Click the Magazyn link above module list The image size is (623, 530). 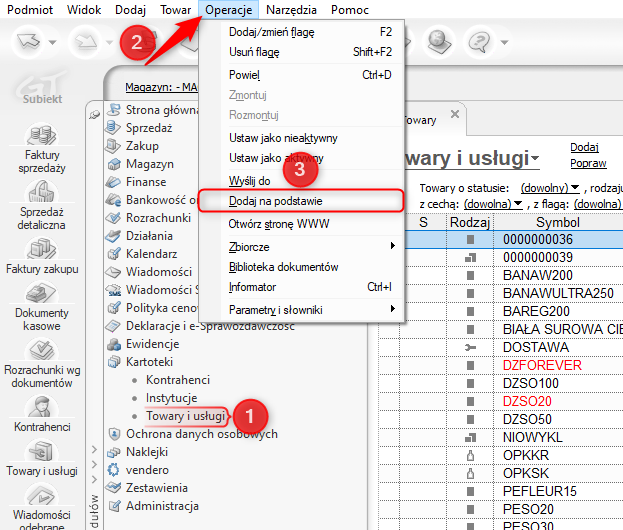click(x=161, y=87)
